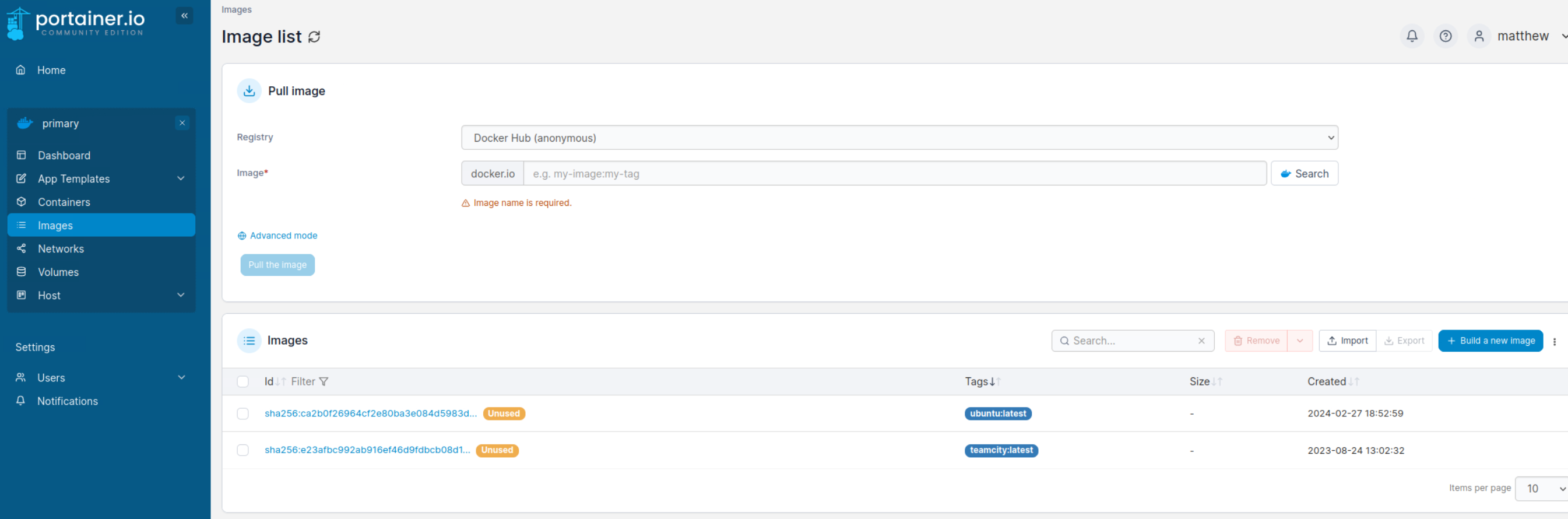
Task: Go to Containers in sidebar
Action: tap(64, 202)
